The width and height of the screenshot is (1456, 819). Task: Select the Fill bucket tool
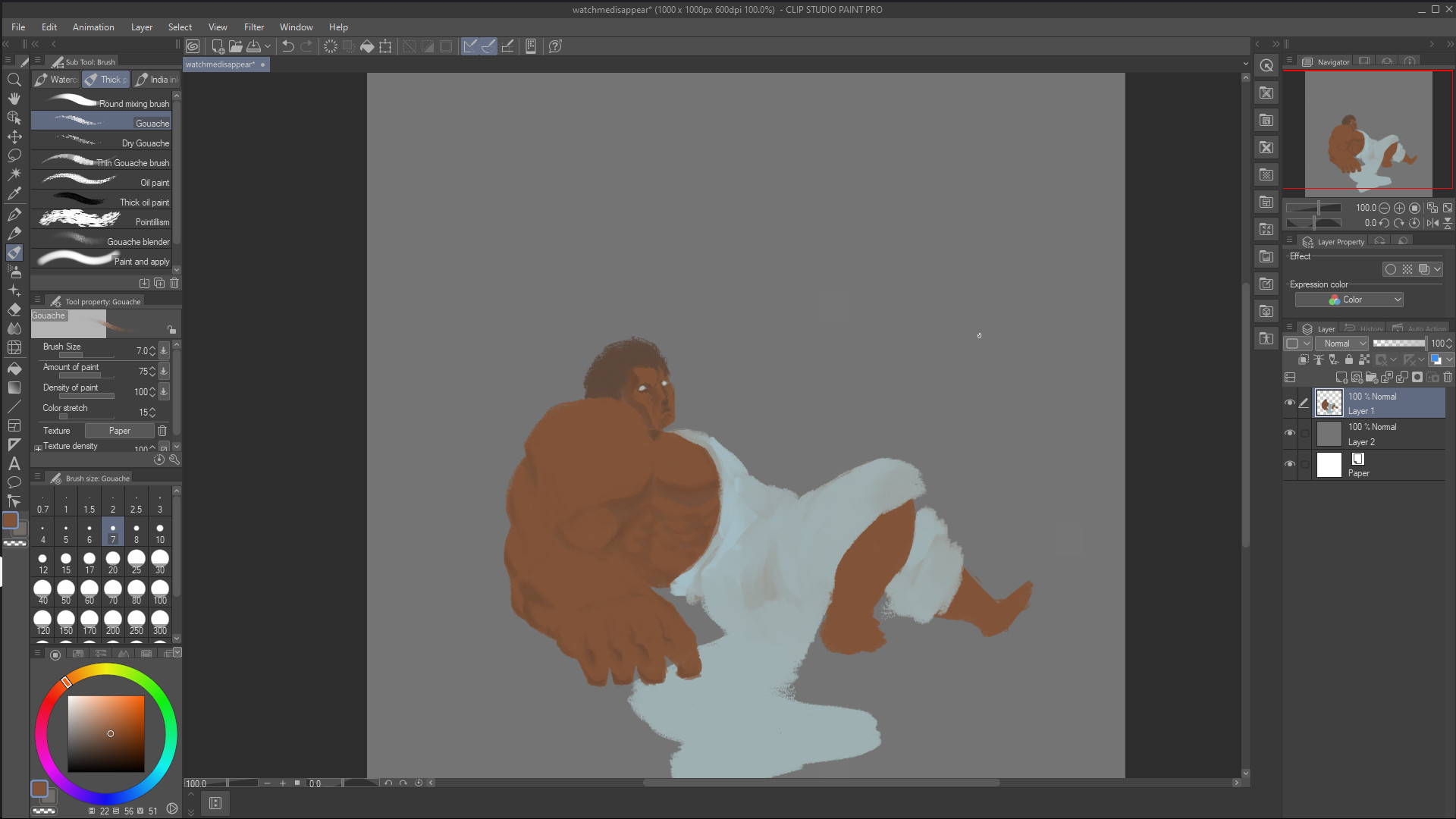[14, 368]
